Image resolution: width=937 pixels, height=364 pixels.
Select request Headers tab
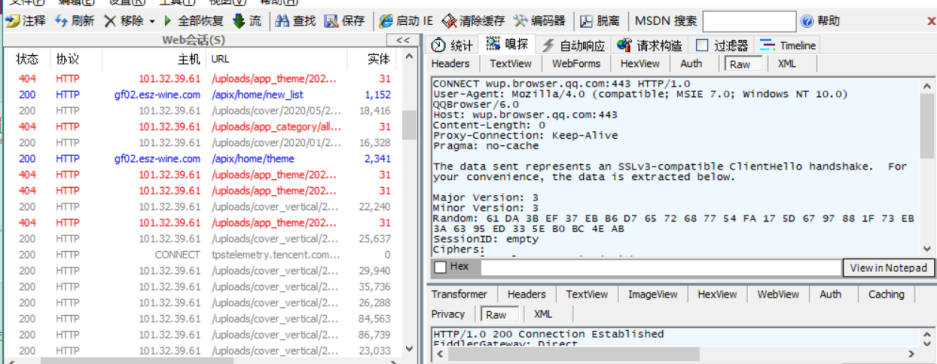[x=451, y=63]
